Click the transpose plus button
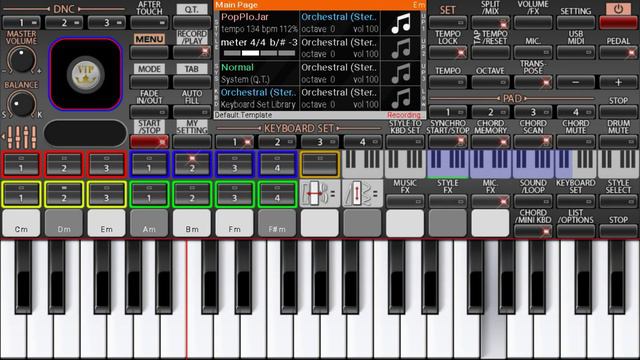Screen dimensions: 640x360 [618, 82]
